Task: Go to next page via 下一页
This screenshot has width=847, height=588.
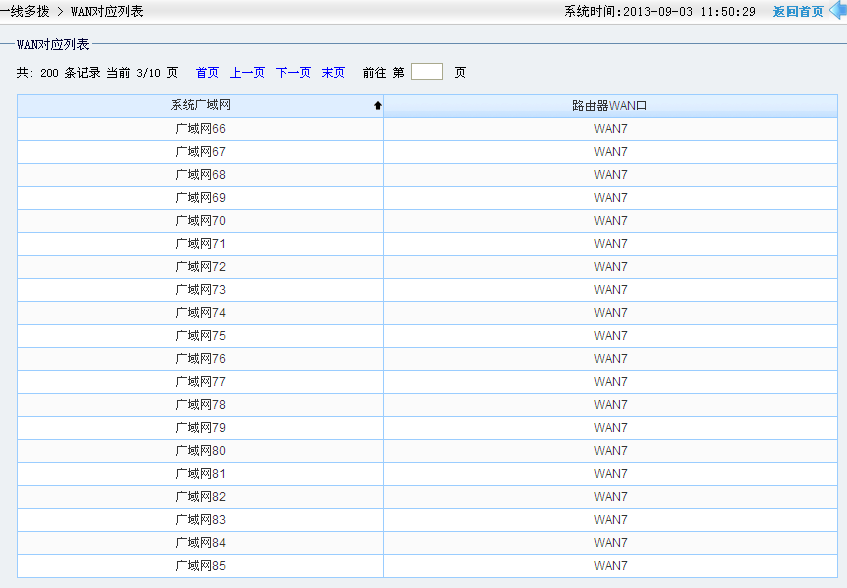Action: pos(293,73)
